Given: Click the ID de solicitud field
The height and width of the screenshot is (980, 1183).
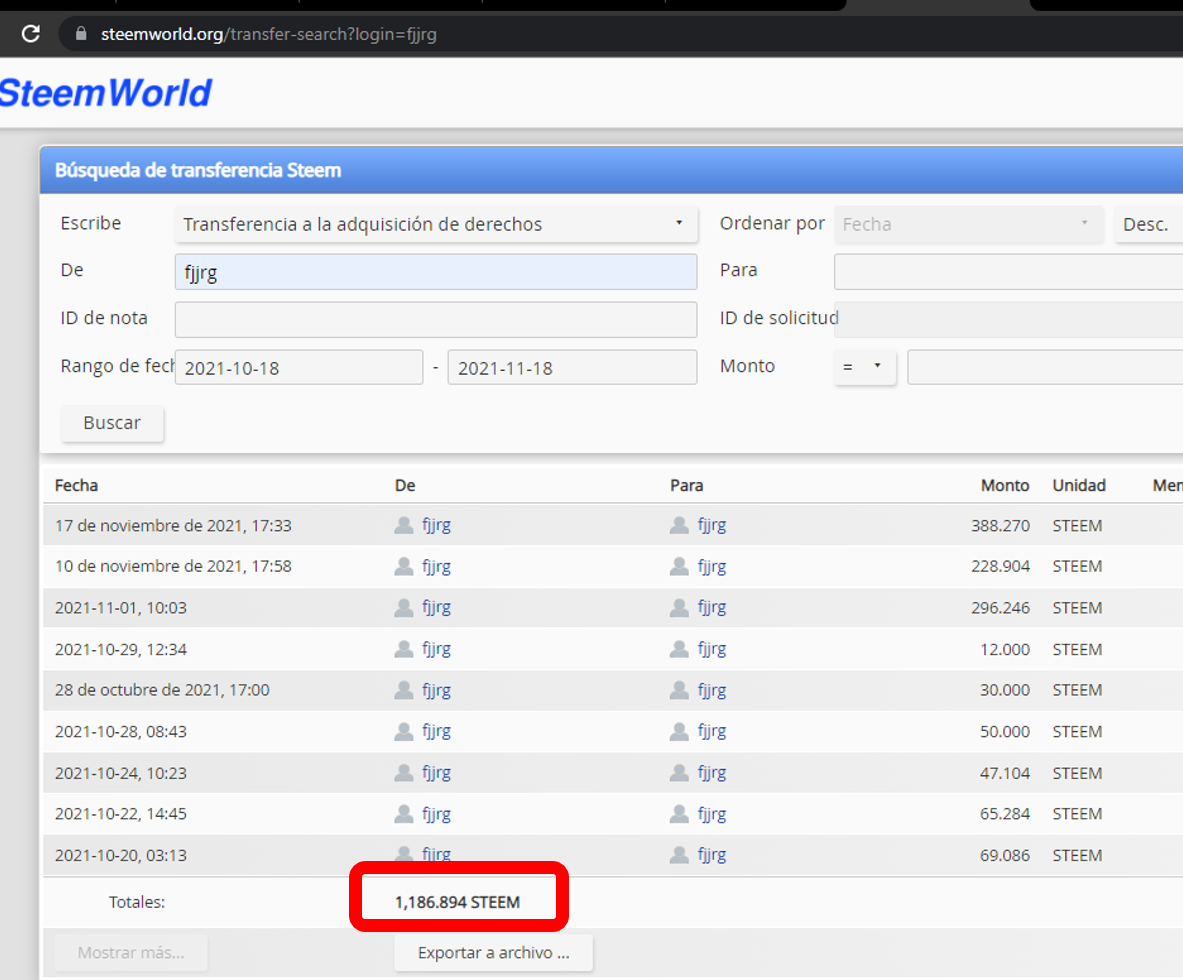Looking at the screenshot, I should (1008, 320).
